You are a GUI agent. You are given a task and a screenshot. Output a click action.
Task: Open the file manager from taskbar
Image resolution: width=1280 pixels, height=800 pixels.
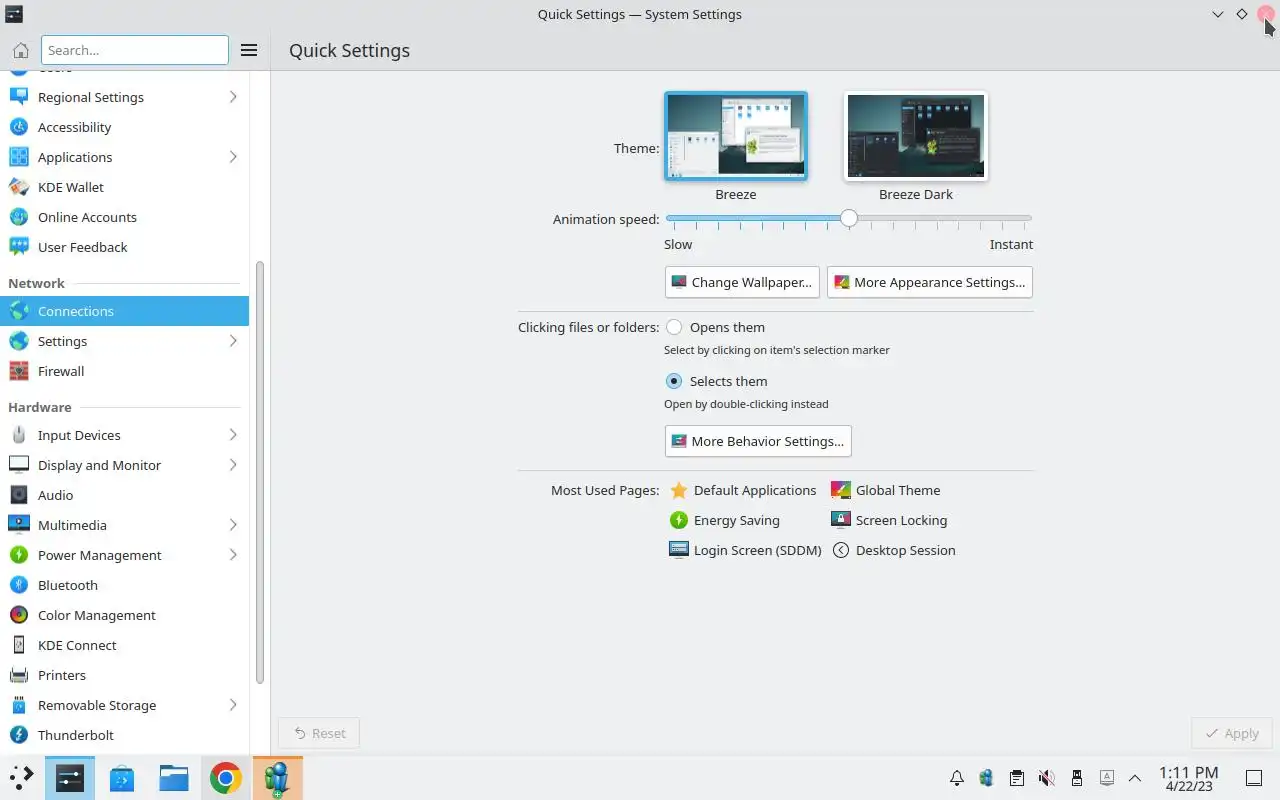click(x=173, y=778)
